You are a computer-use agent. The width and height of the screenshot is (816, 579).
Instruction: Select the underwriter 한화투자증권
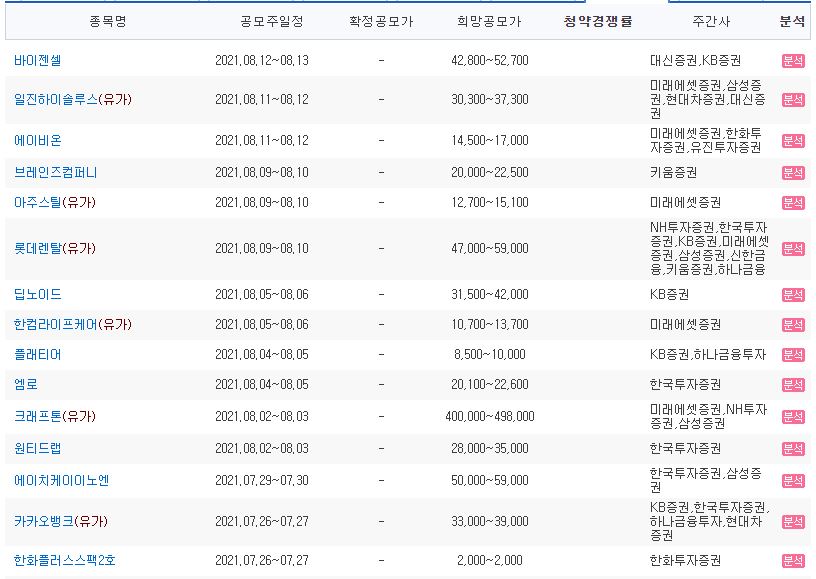coord(685,560)
